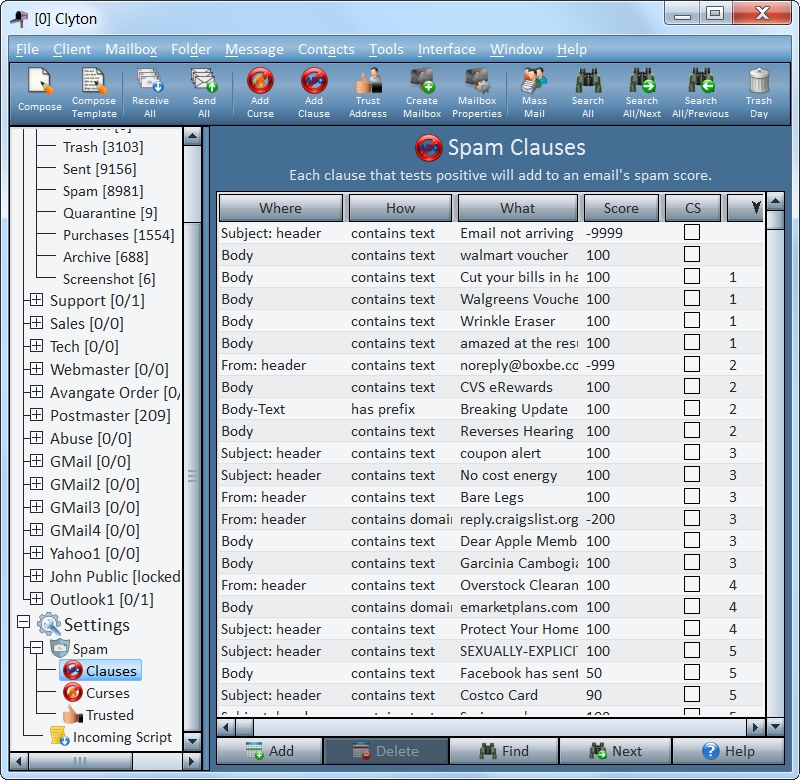Expand the Sales mailbox node
The height and width of the screenshot is (780, 800).
click(36, 322)
